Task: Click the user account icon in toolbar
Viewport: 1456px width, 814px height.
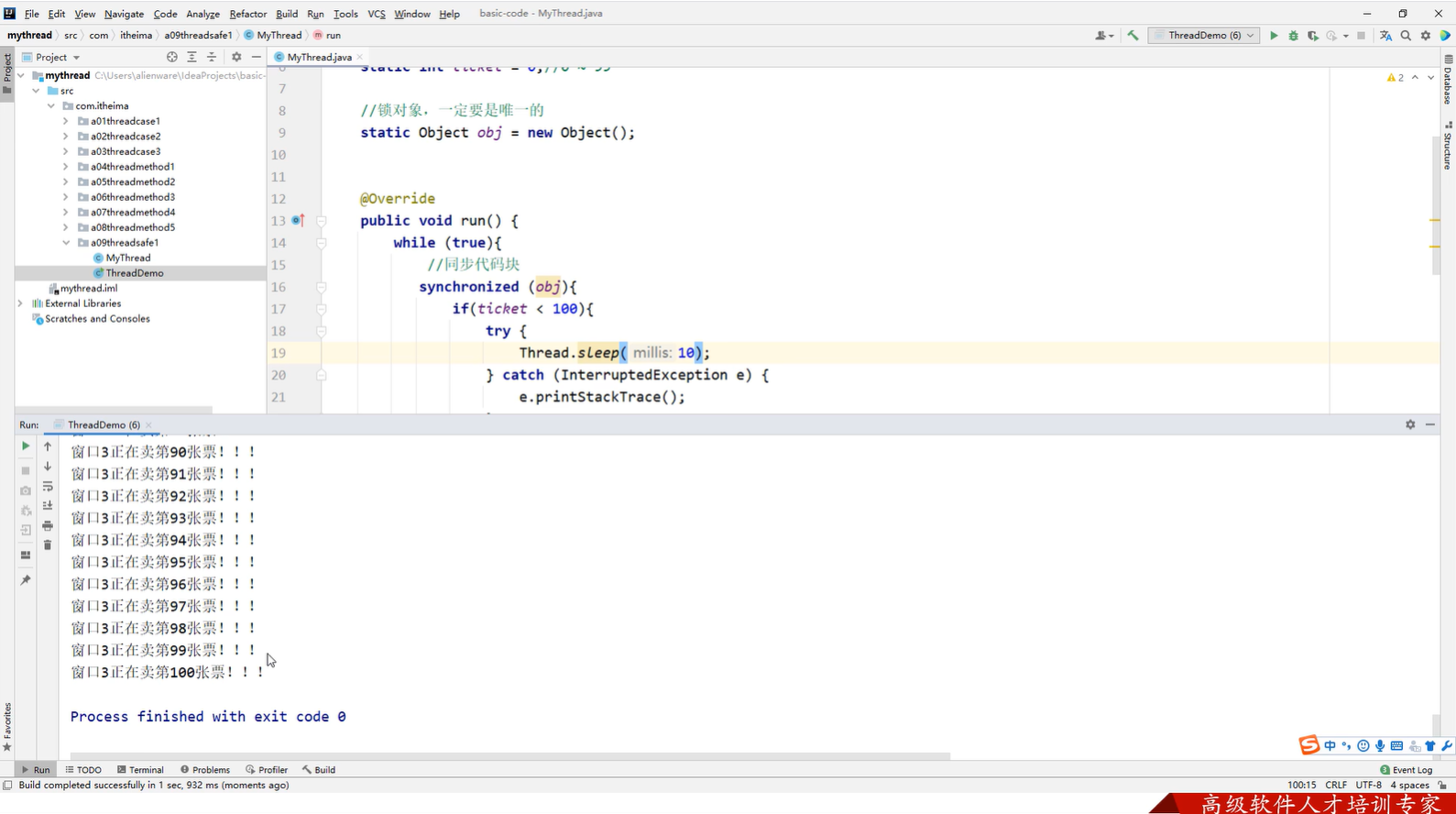Action: click(1103, 36)
